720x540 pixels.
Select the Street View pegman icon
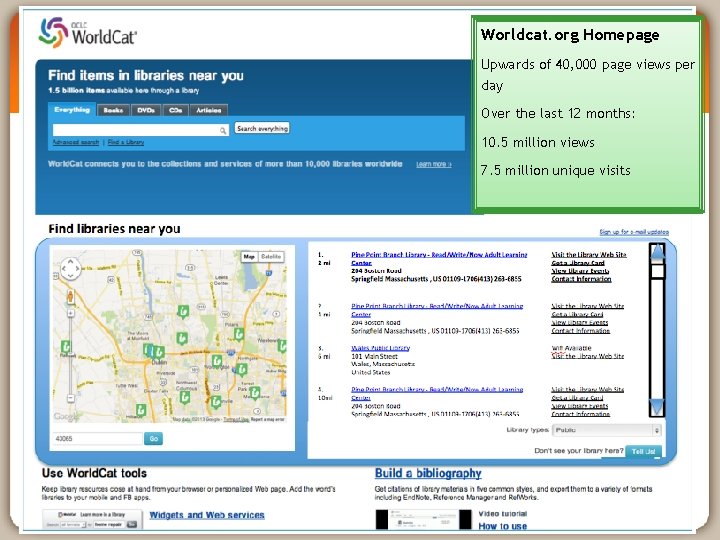70,296
